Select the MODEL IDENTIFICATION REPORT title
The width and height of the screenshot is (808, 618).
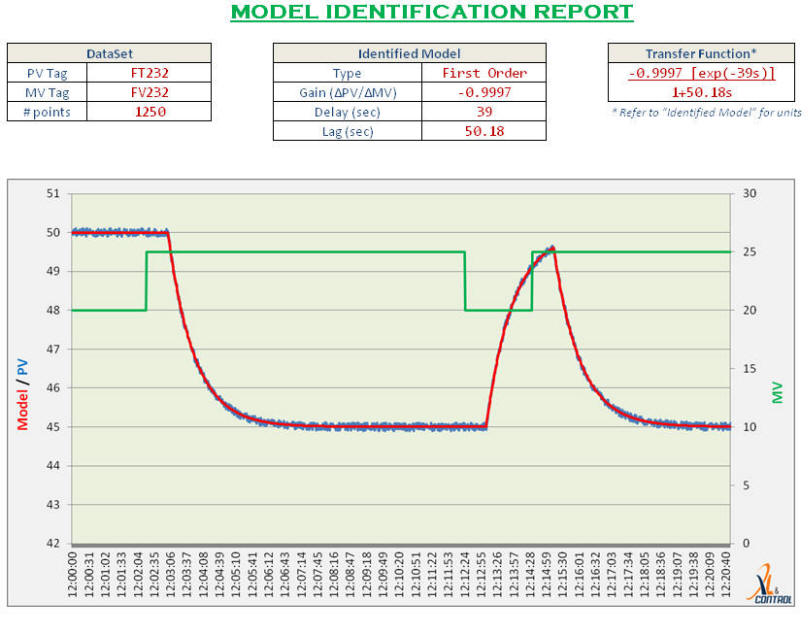[432, 12]
